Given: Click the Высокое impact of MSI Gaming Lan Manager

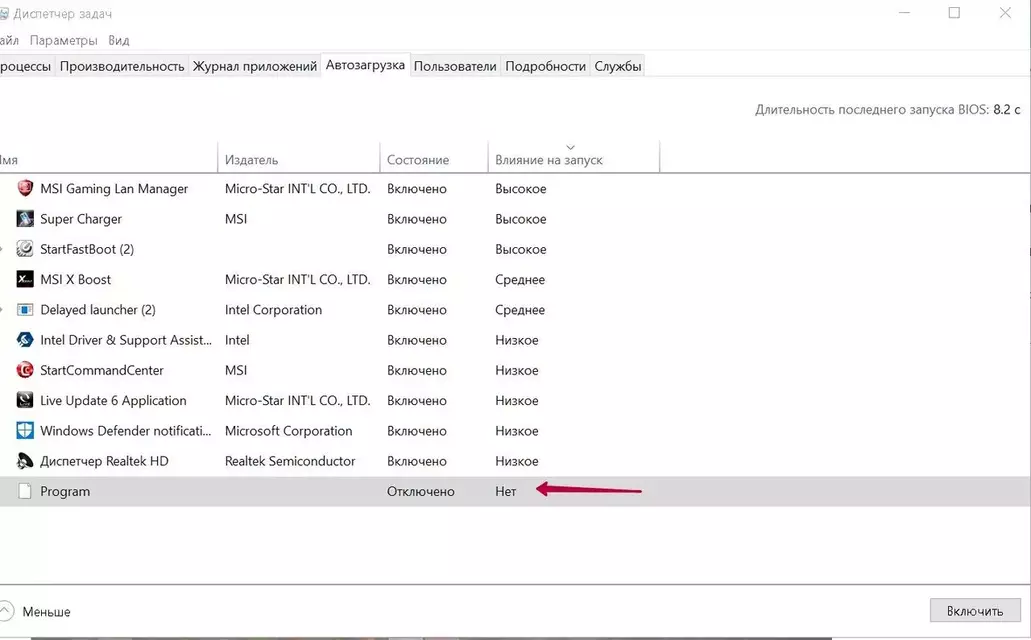Looking at the screenshot, I should 521,189.
